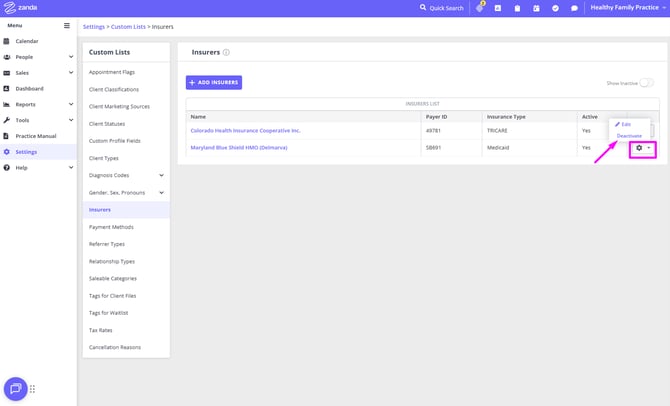Select Payment Methods in Custom Lists
This screenshot has width=670, height=406.
click(111, 227)
